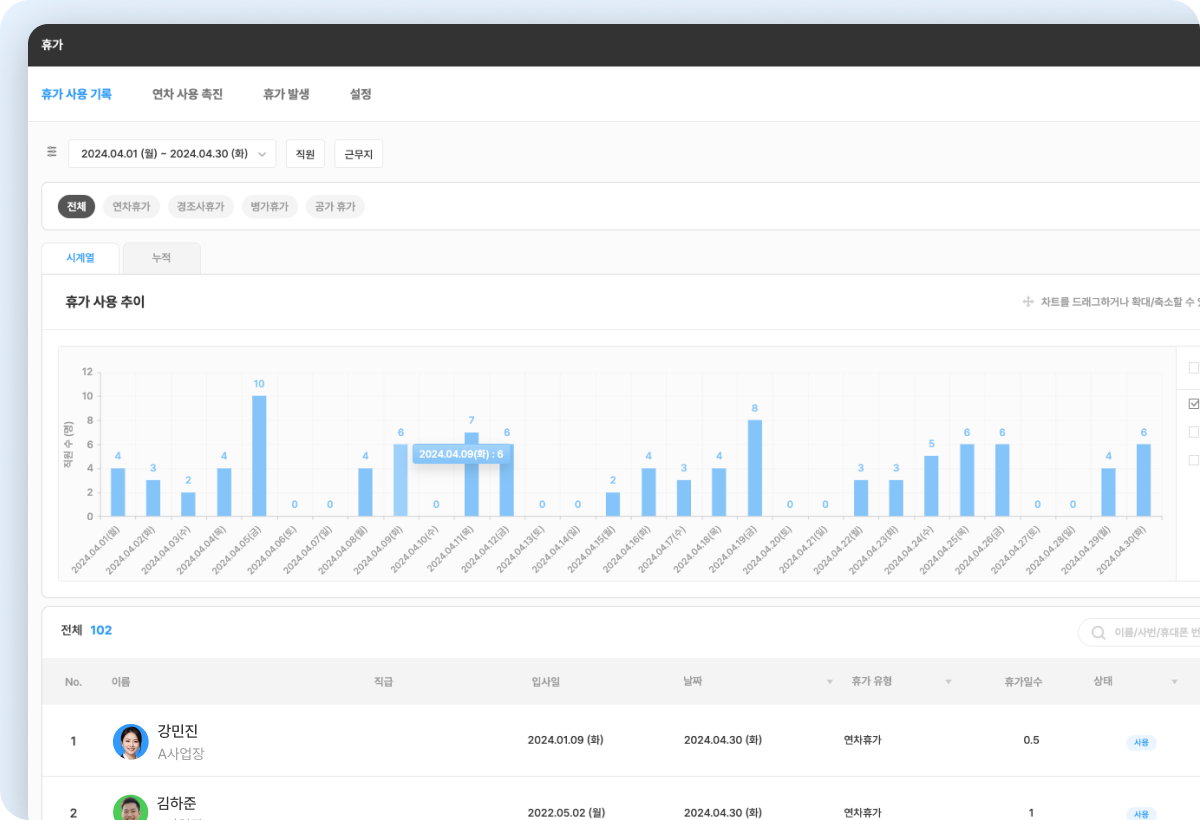The width and height of the screenshot is (1200, 820).
Task: Click the chart bar for 2024.04.25(목)
Action: coord(967,480)
